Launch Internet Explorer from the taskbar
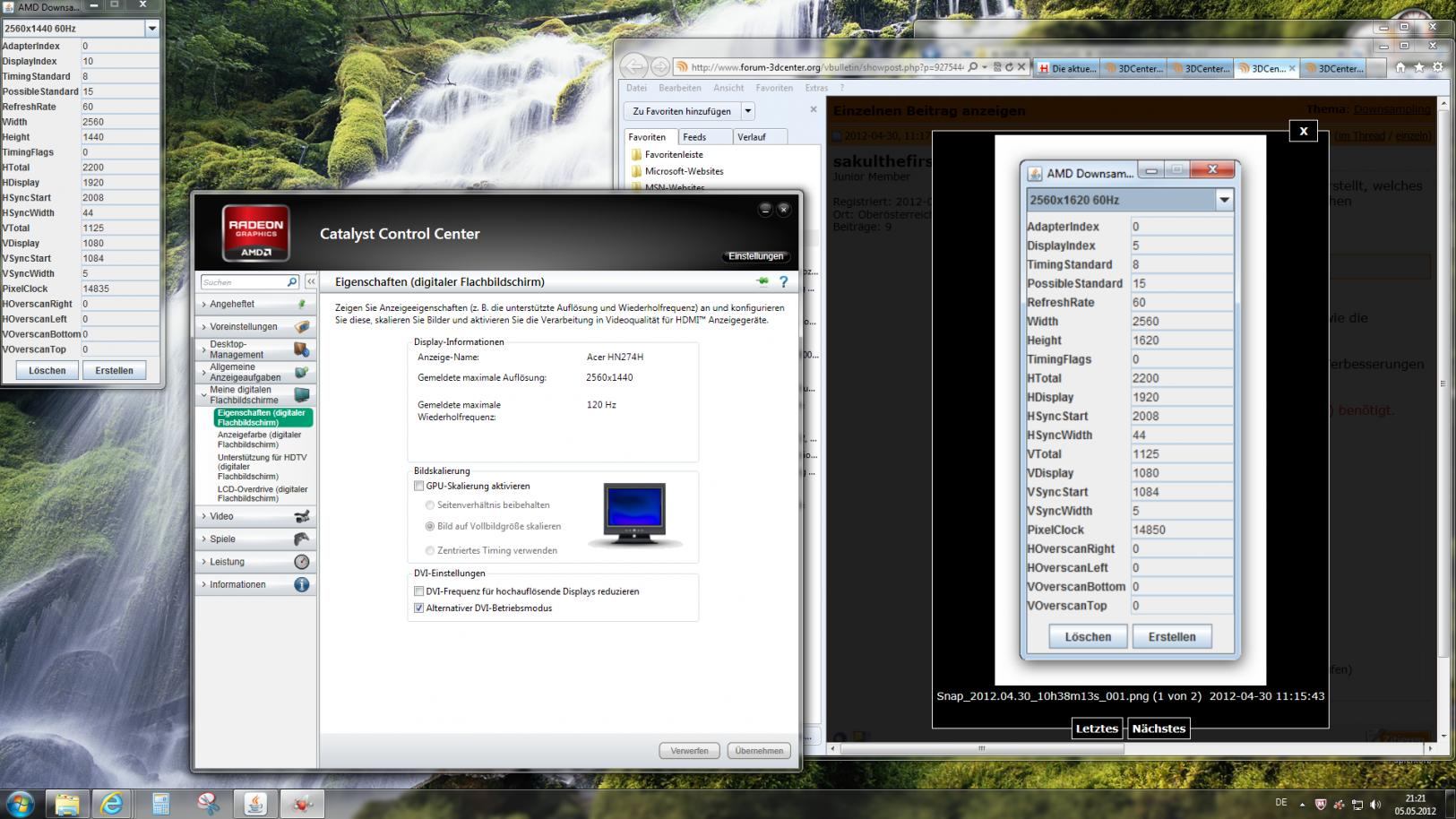The image size is (1456, 819). [112, 803]
